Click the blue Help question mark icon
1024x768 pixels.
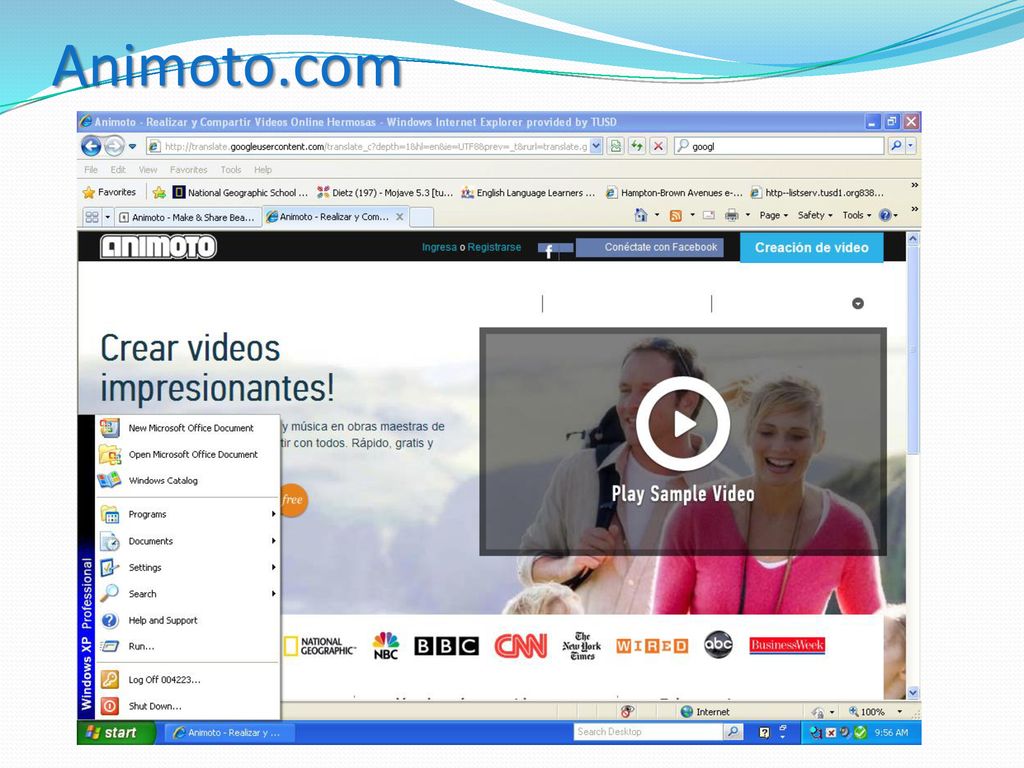pos(886,215)
